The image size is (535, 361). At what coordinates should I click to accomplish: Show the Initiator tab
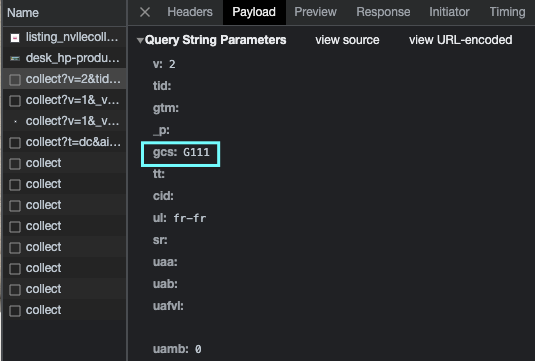click(449, 12)
